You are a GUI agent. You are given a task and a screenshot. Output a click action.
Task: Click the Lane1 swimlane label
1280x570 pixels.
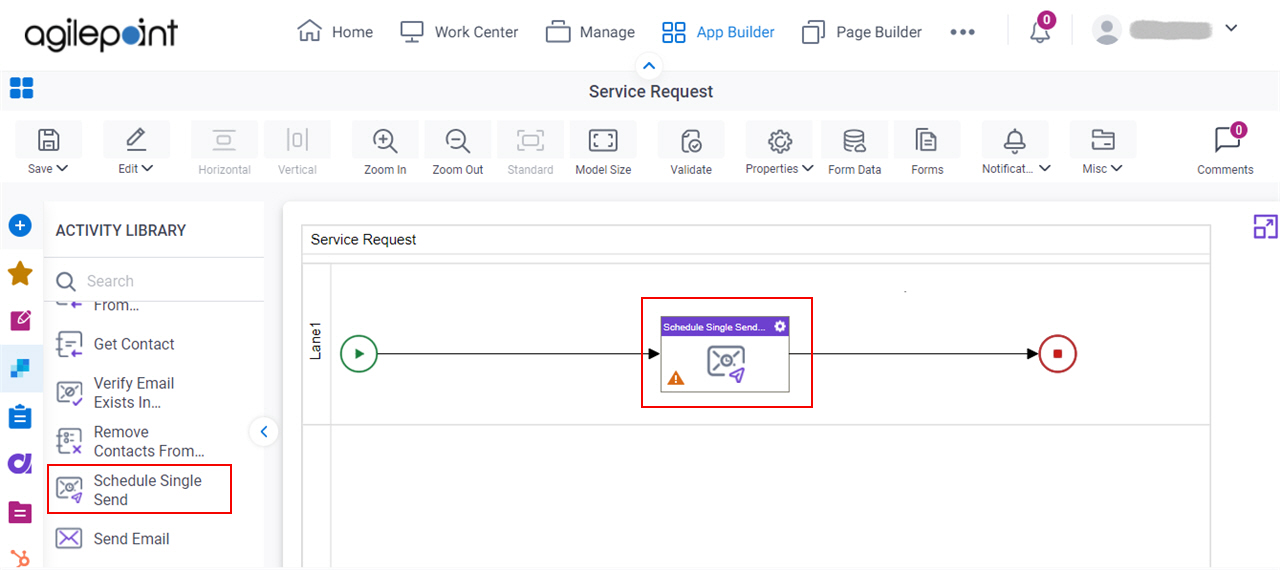(316, 342)
